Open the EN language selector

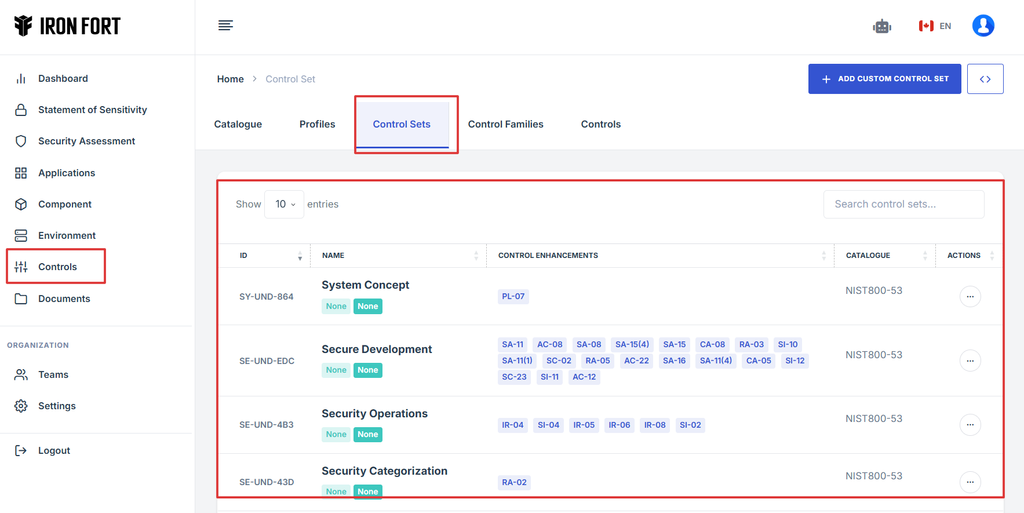click(x=935, y=26)
